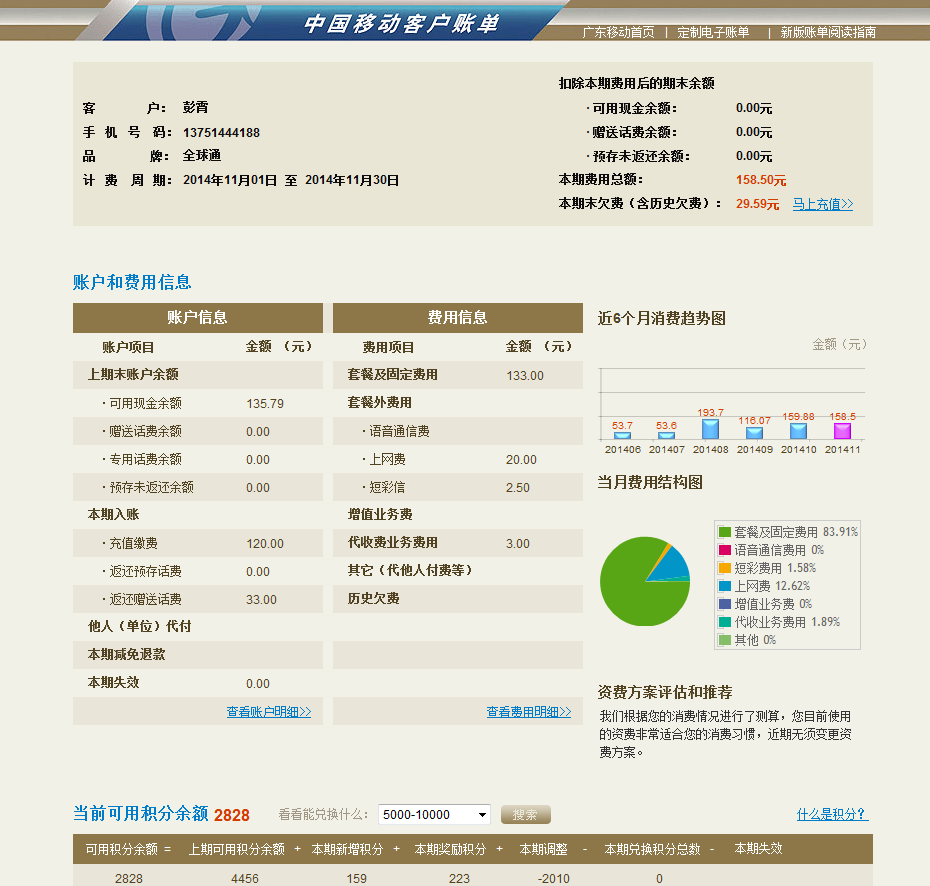Click the blue 上网费 pie slice
Image resolution: width=930 pixels, height=886 pixels.
[673, 566]
